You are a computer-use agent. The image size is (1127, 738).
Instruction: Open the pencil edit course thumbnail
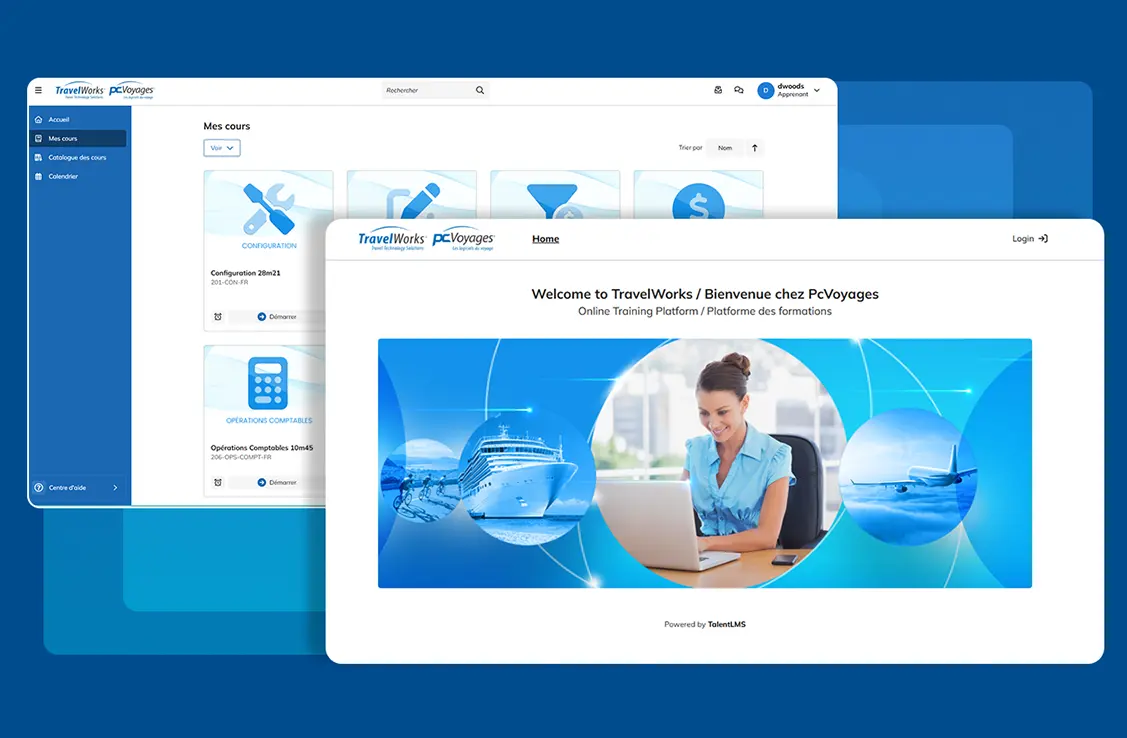coord(412,195)
